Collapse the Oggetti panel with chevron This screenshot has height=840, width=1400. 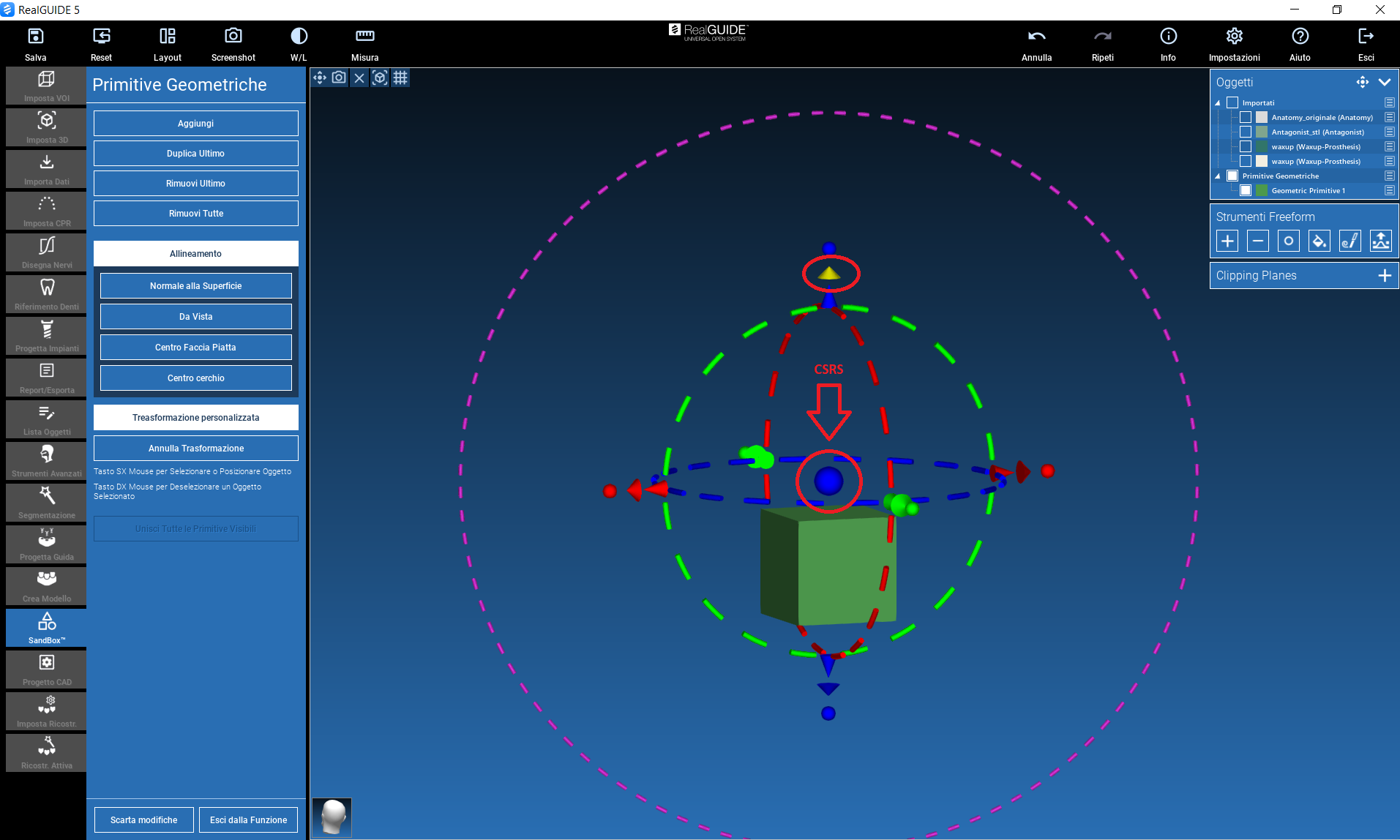(x=1384, y=82)
